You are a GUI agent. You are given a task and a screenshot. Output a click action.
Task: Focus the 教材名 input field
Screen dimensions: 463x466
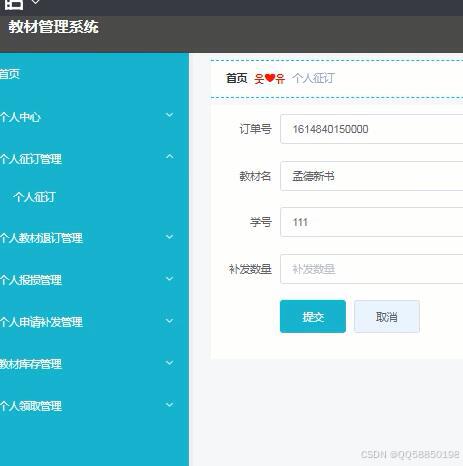372,176
